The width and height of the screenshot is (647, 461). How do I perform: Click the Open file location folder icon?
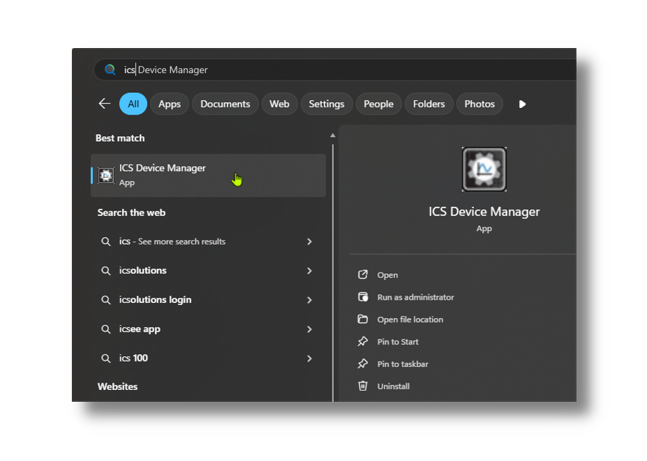(362, 319)
